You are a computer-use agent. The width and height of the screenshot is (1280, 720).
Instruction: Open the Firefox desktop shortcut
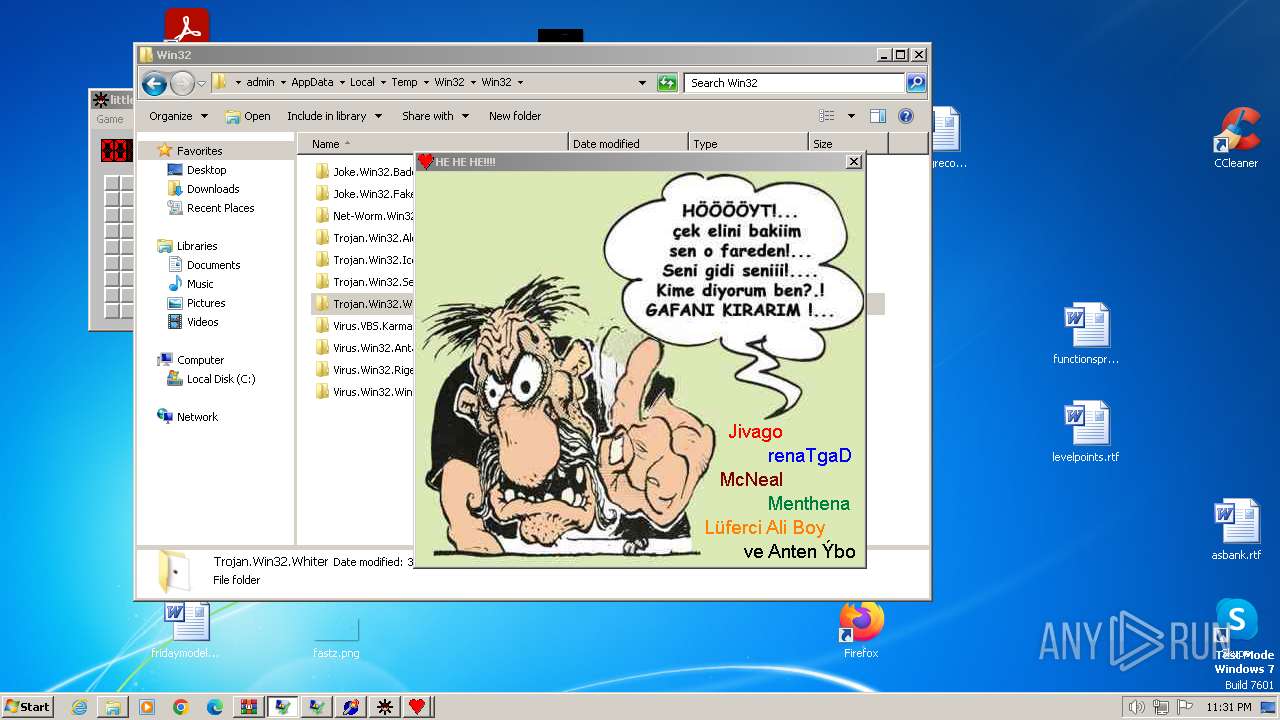point(861,629)
